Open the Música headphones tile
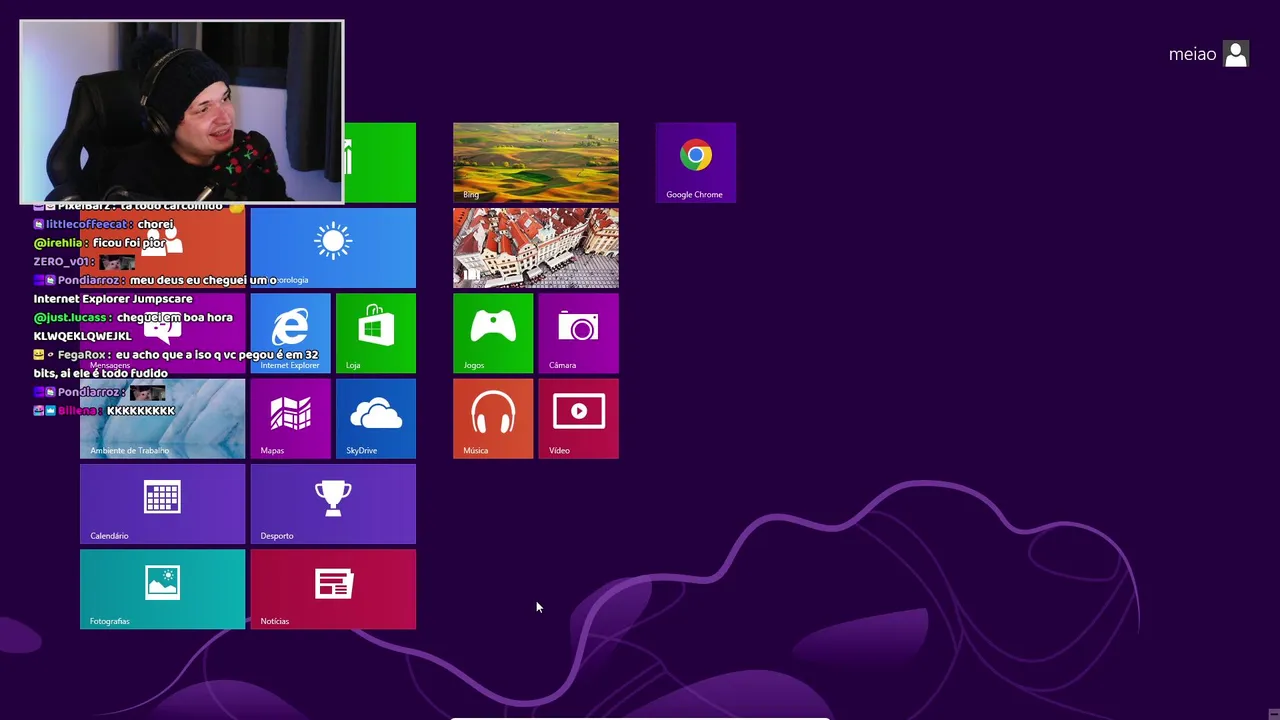Viewport: 1280px width, 720px height. (493, 418)
